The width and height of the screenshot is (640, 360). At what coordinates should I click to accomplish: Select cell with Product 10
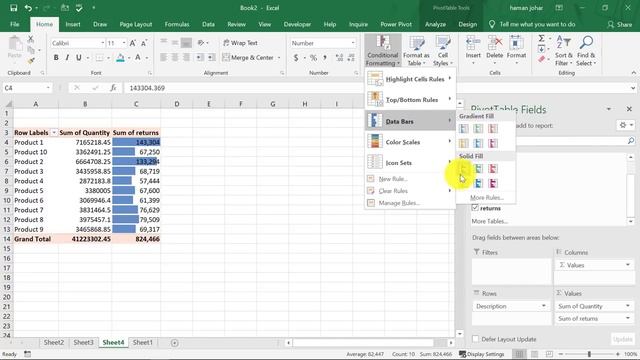[x=36, y=152]
